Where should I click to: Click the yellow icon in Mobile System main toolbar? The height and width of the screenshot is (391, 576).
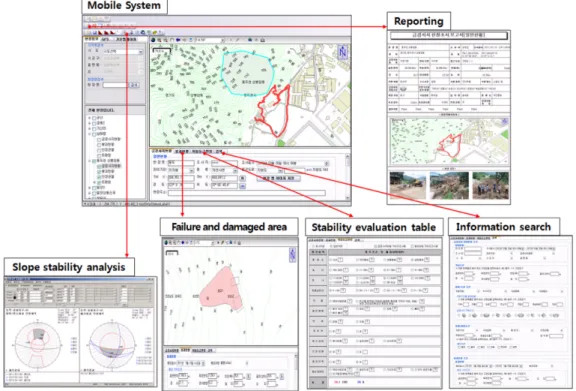click(155, 32)
